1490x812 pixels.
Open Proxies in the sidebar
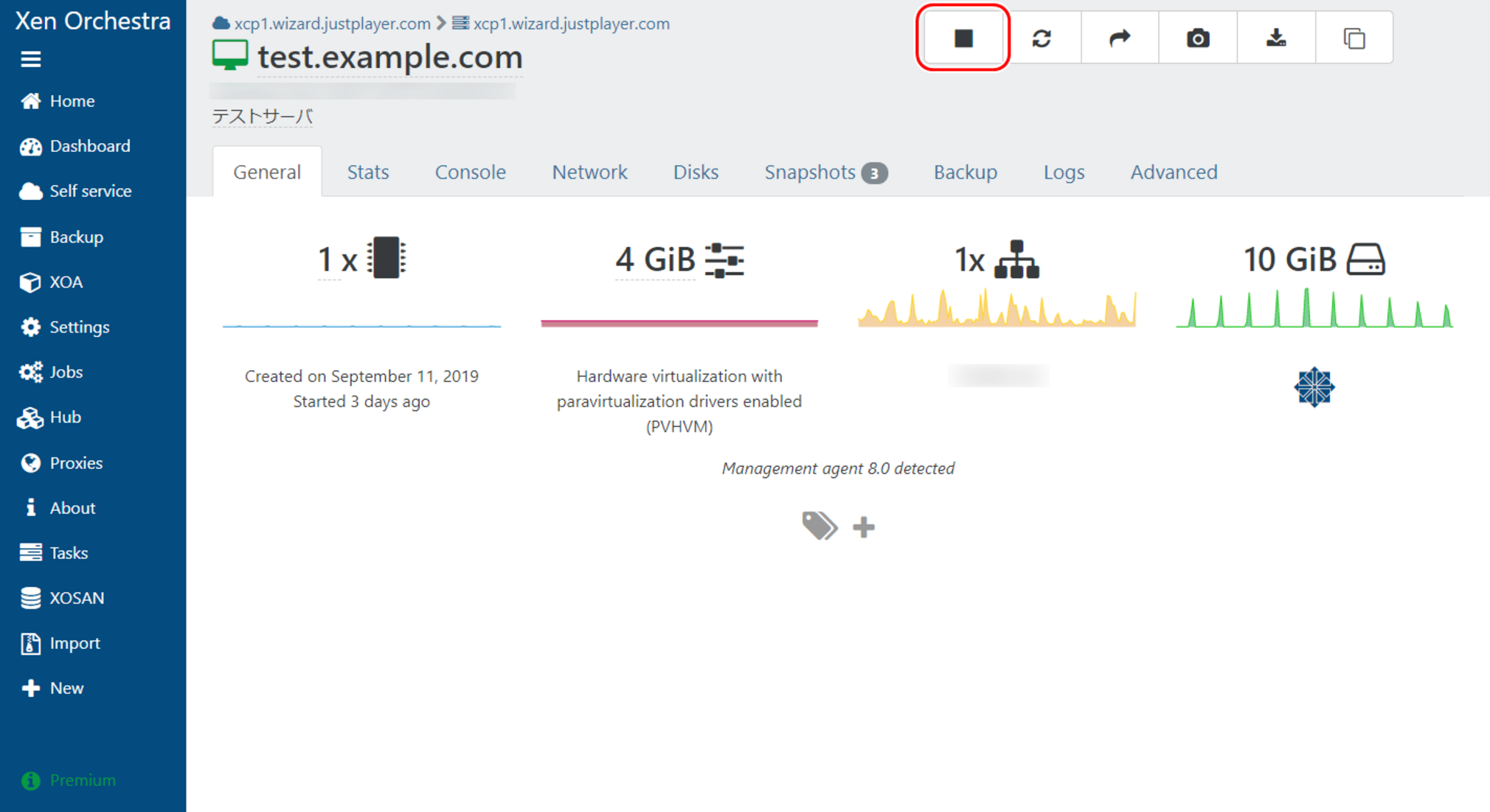pyautogui.click(x=62, y=462)
